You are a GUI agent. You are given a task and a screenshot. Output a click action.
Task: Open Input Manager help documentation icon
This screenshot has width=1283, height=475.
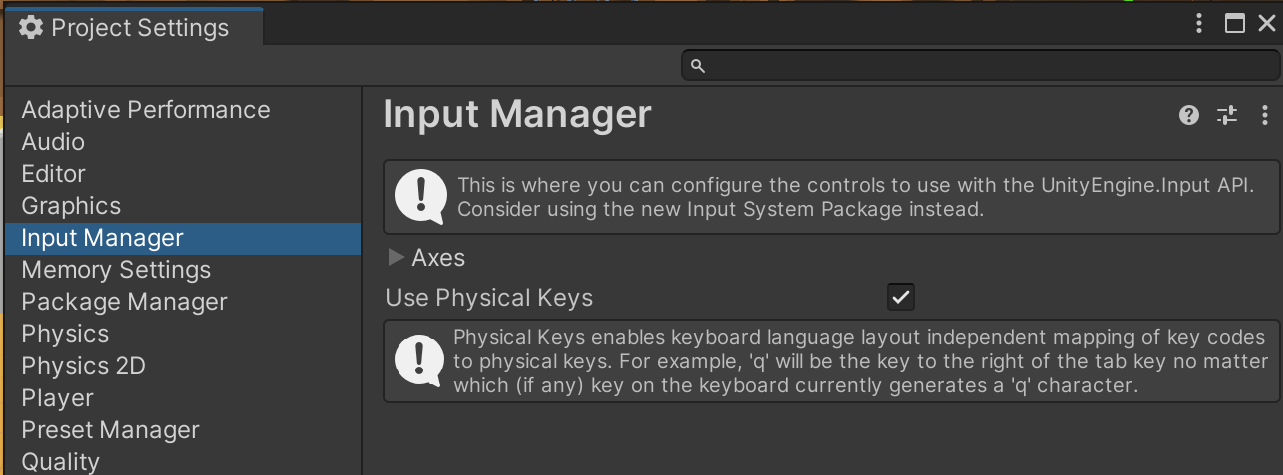pyautogui.click(x=1189, y=115)
